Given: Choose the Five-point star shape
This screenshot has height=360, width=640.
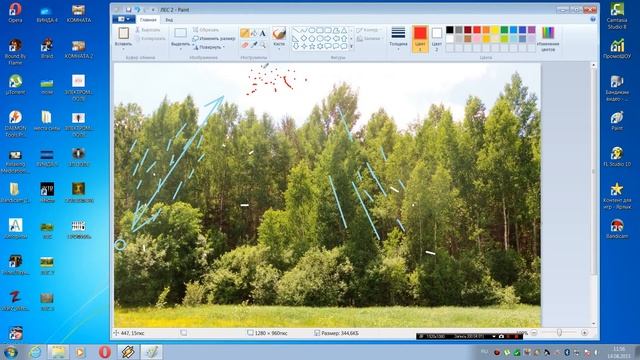Looking at the screenshot, I should point(312,46).
